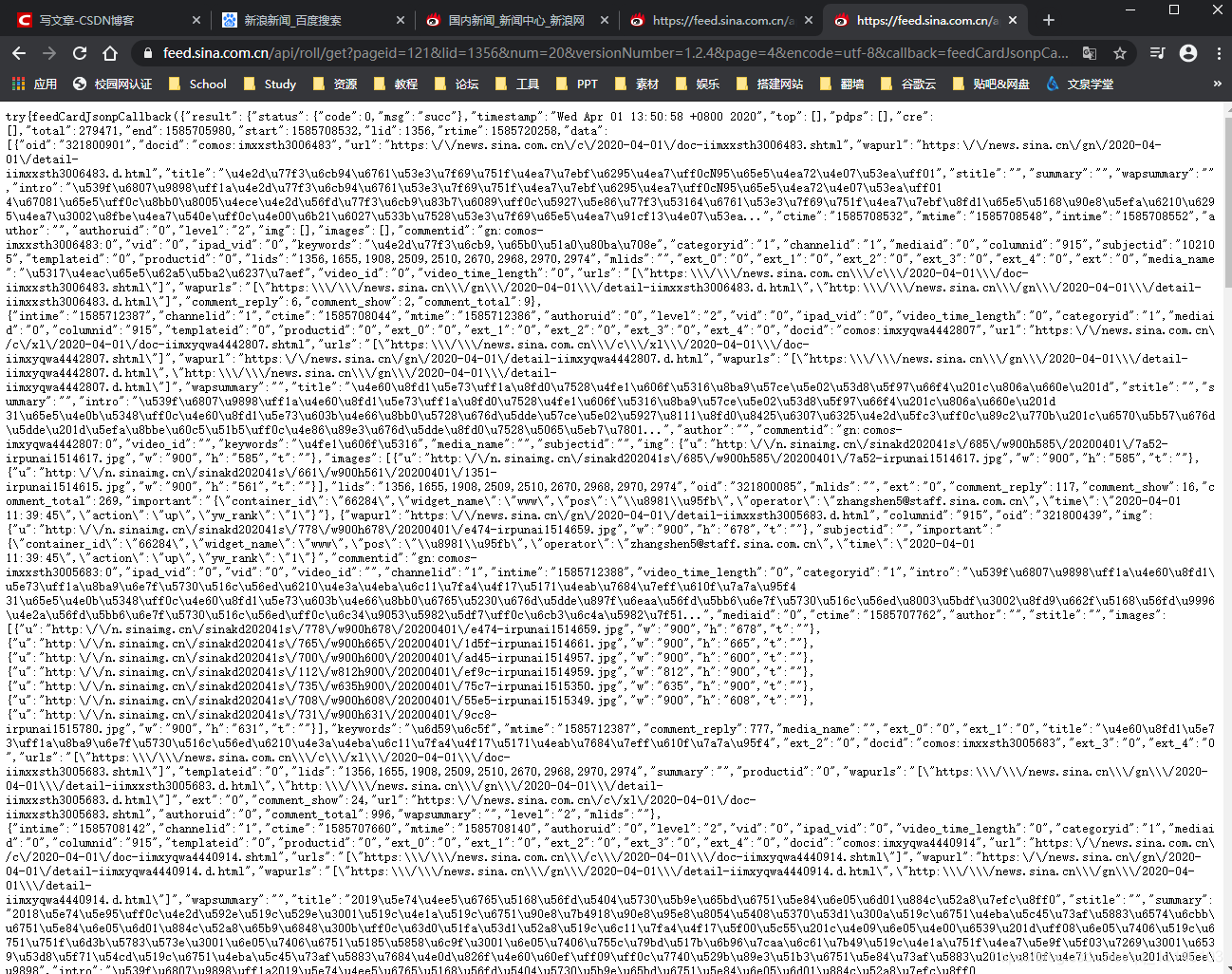Open the browser home page
1232x974 pixels.
click(110, 53)
